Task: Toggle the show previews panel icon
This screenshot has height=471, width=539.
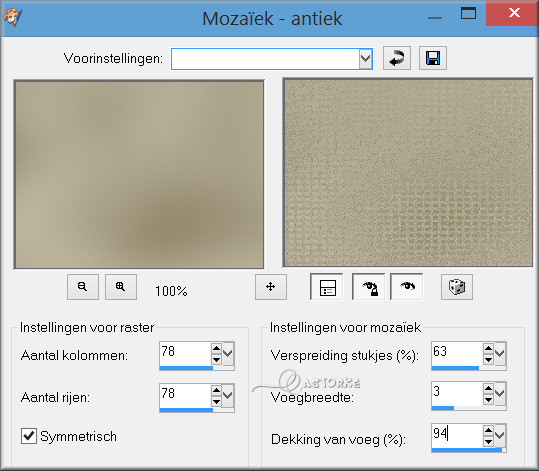Action: coord(327,287)
